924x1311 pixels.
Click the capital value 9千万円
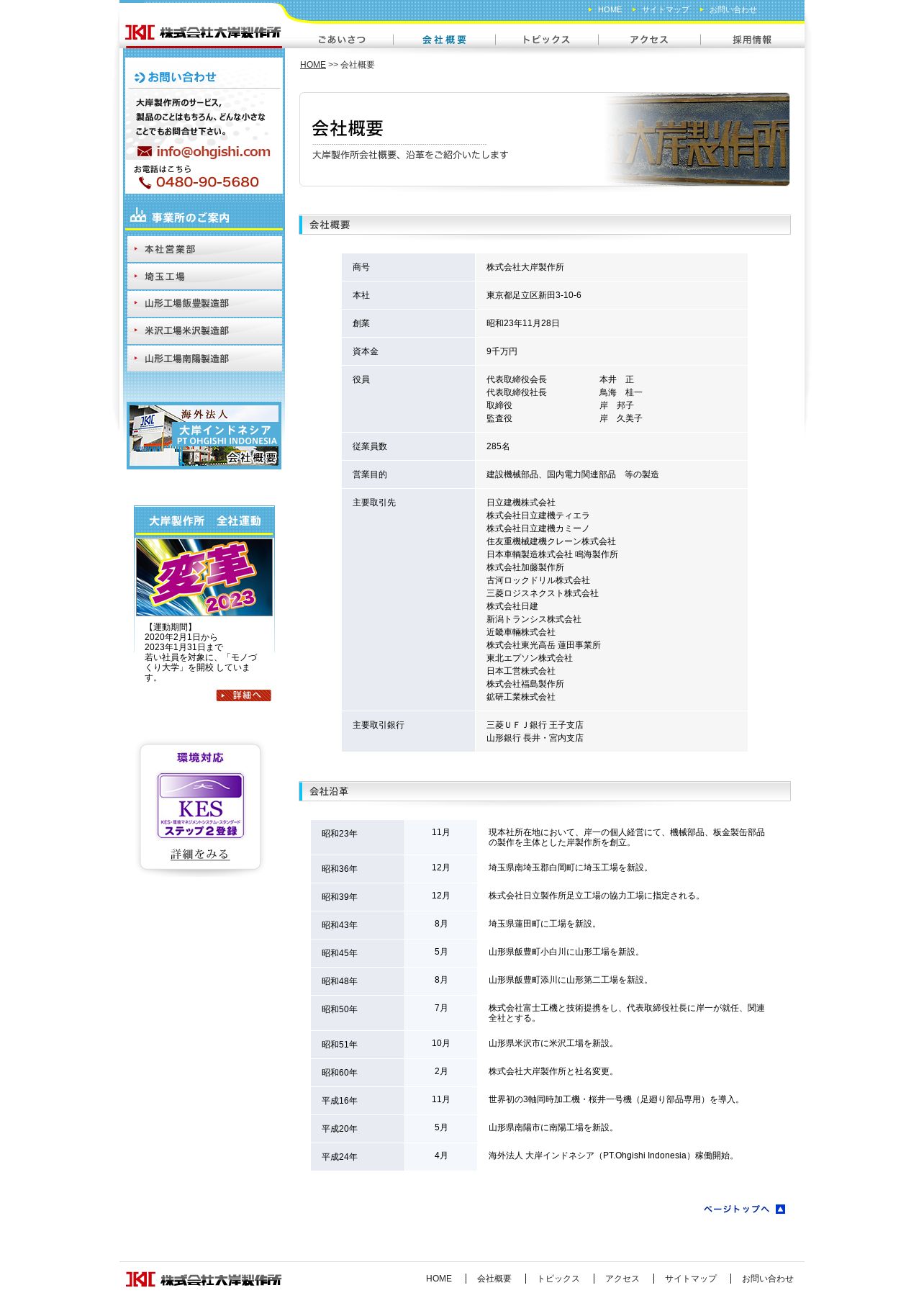click(502, 351)
